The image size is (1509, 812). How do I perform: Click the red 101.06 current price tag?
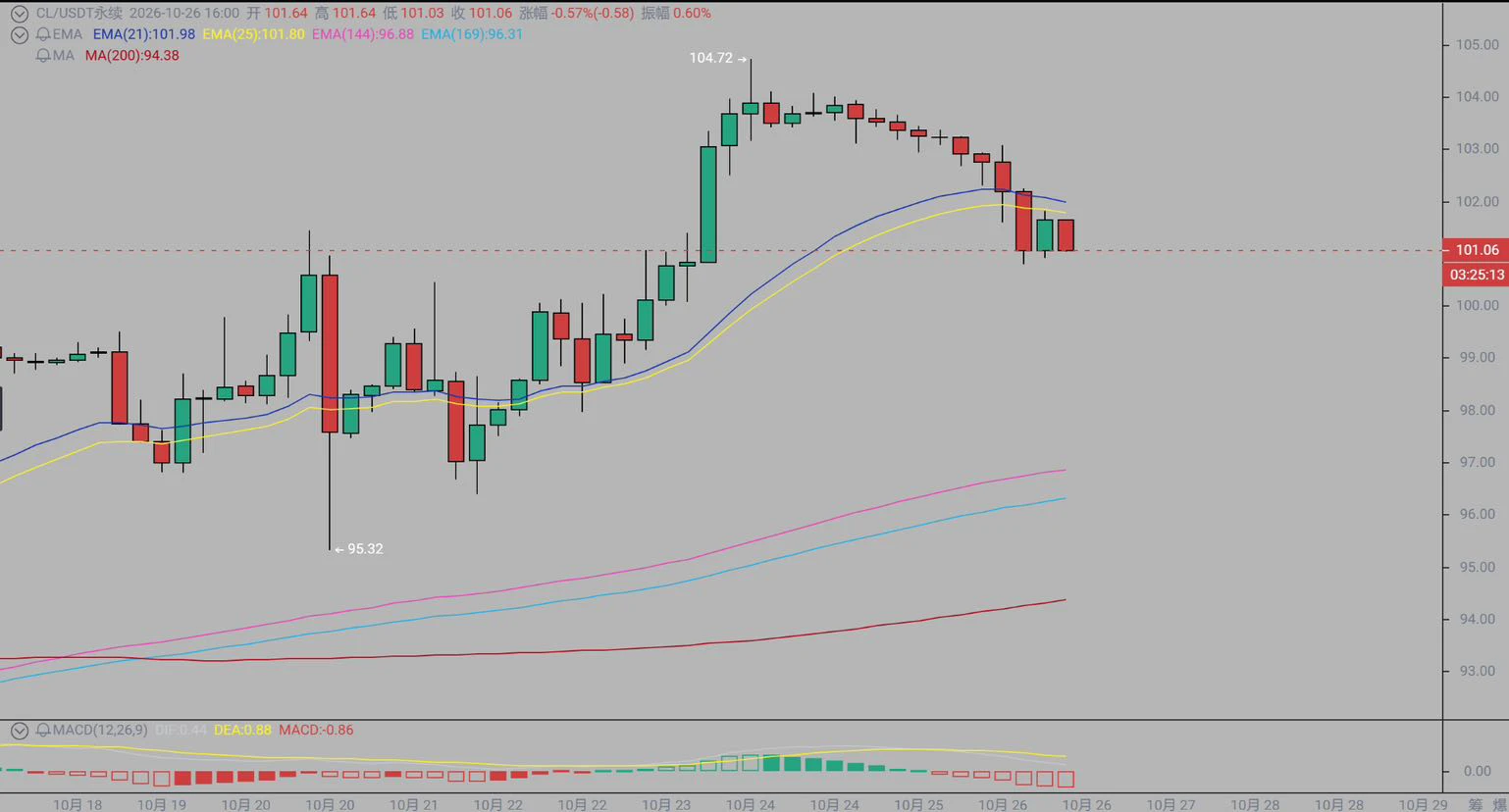tap(1476, 250)
